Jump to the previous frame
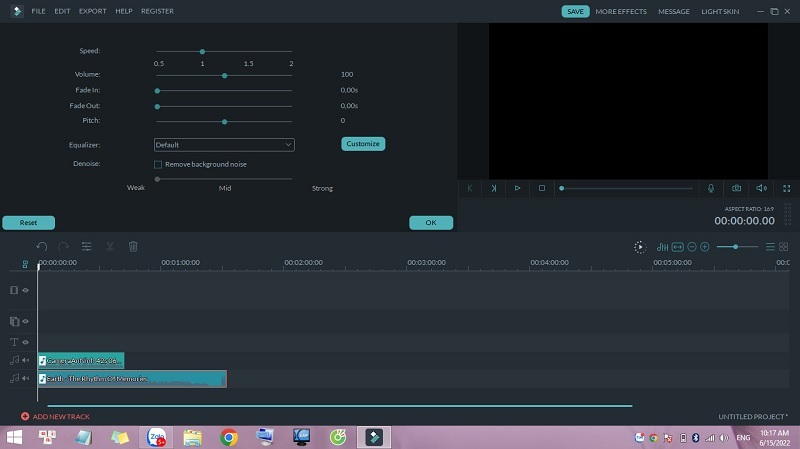This screenshot has width=800, height=449. [469, 188]
